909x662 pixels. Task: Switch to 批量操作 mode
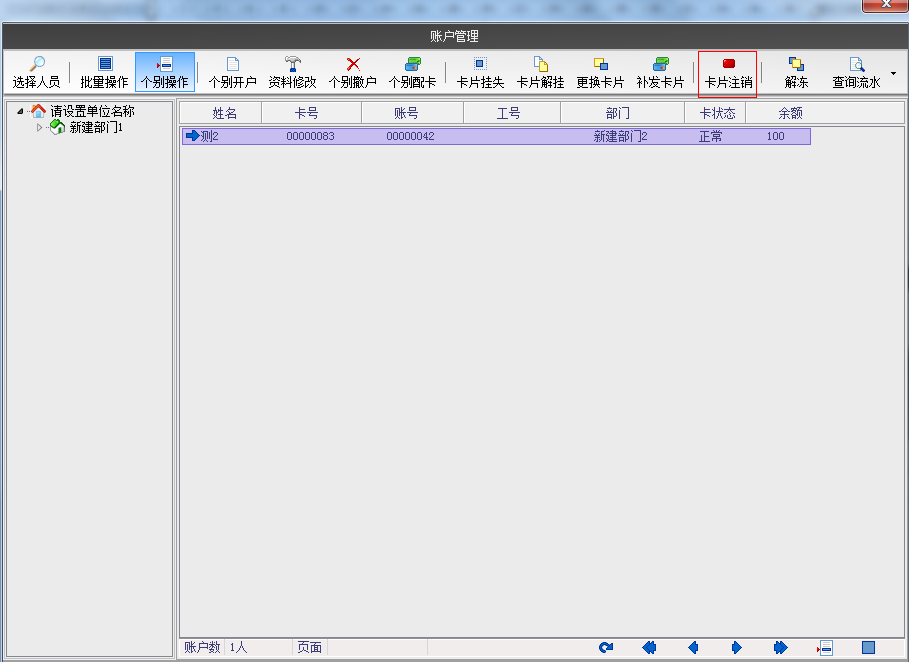pyautogui.click(x=104, y=72)
